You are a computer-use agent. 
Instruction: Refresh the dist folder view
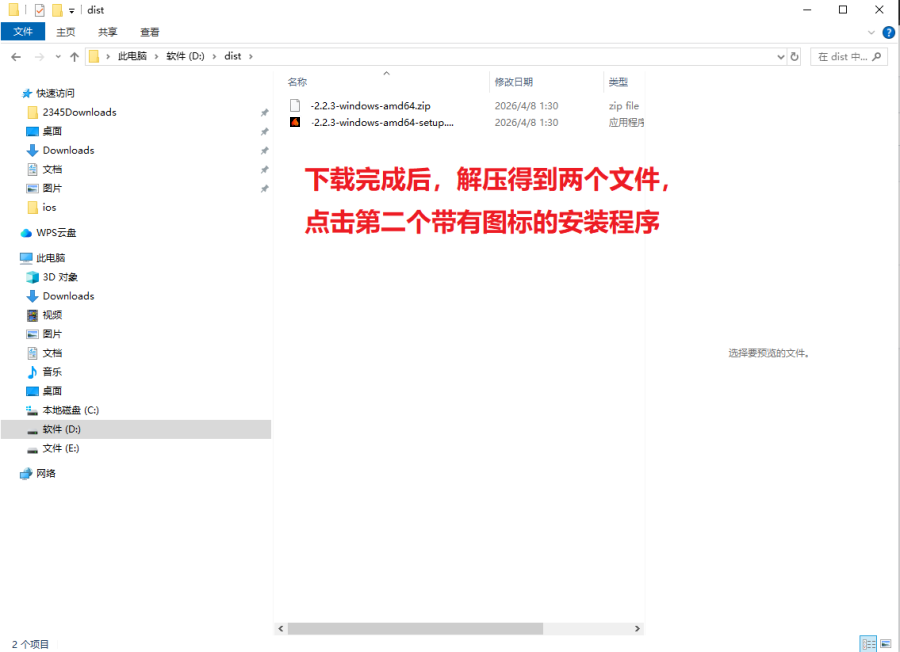794,57
